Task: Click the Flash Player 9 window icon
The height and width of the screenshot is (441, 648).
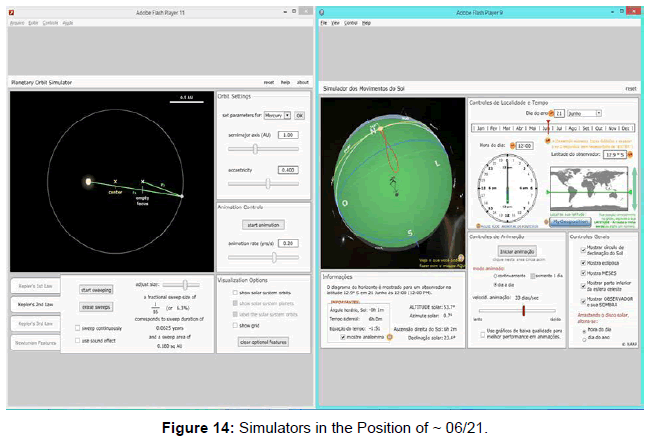Action: click(324, 11)
